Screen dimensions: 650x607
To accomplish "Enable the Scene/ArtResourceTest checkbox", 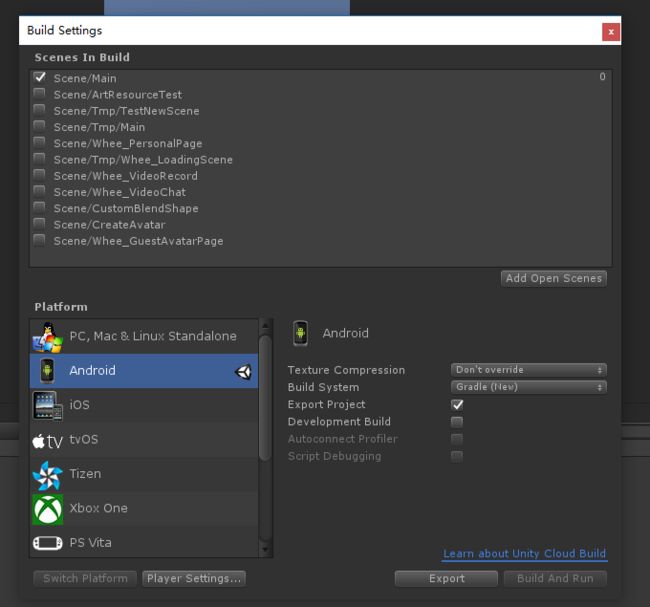I will point(39,93).
